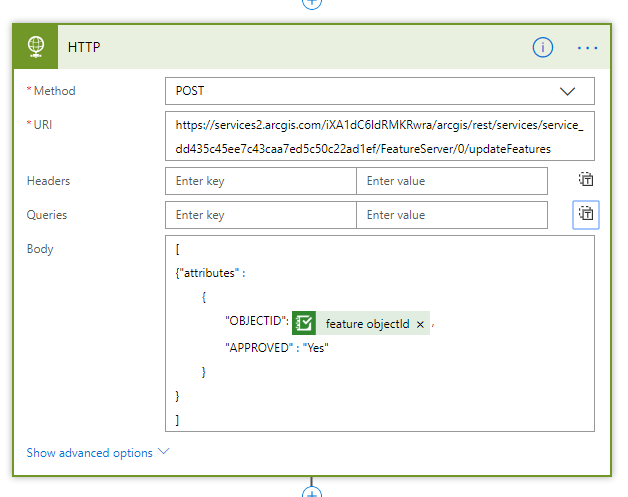The height and width of the screenshot is (497, 628).
Task: Click the URI input field
Action: tap(380, 136)
